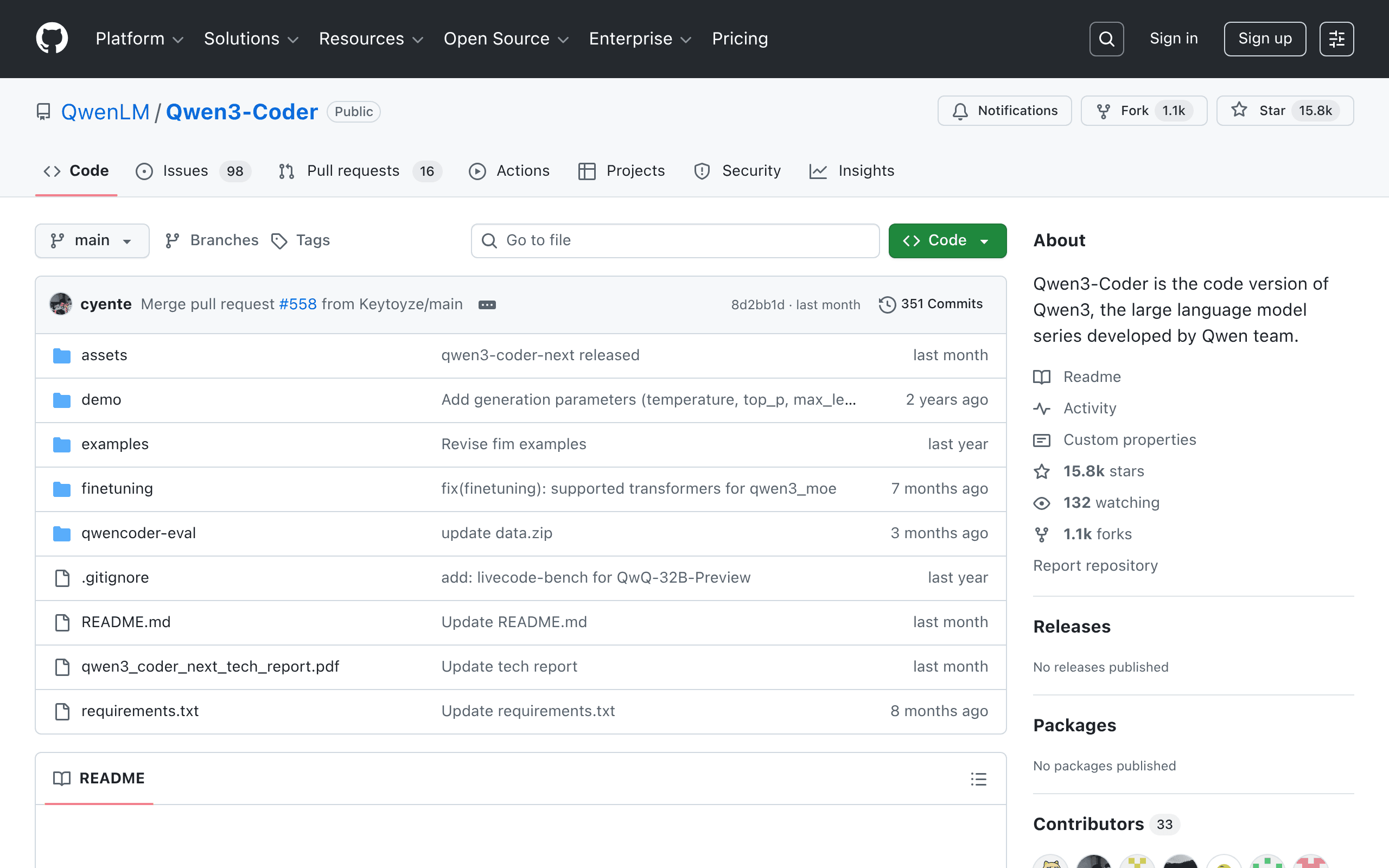This screenshot has height=868, width=1389.
Task: Open the QwenLM owner link
Action: pyautogui.click(x=105, y=112)
